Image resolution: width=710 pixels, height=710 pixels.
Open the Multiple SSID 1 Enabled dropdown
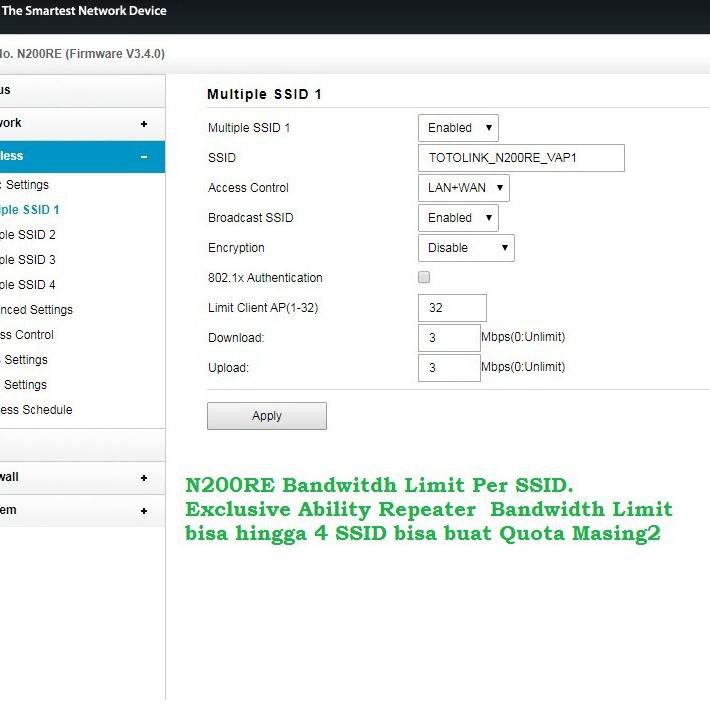point(457,128)
